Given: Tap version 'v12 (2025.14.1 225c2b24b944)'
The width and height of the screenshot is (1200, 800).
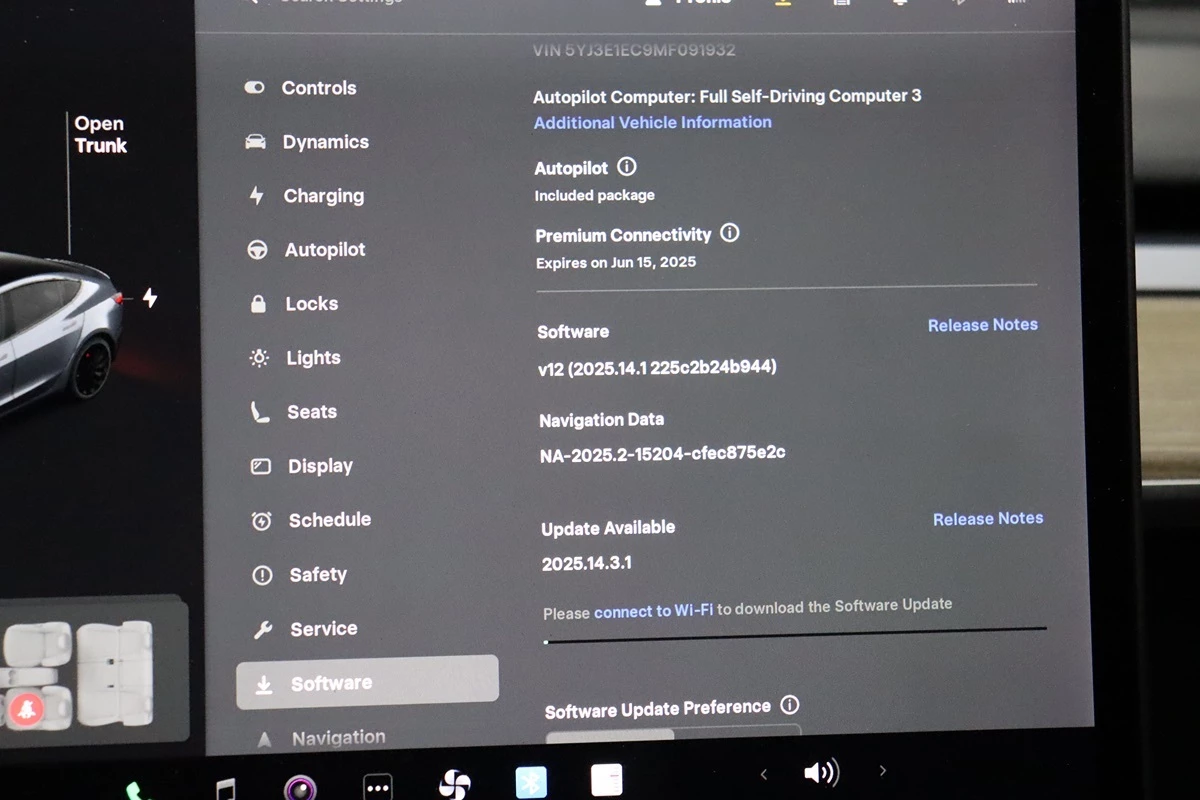Looking at the screenshot, I should pyautogui.click(x=657, y=368).
